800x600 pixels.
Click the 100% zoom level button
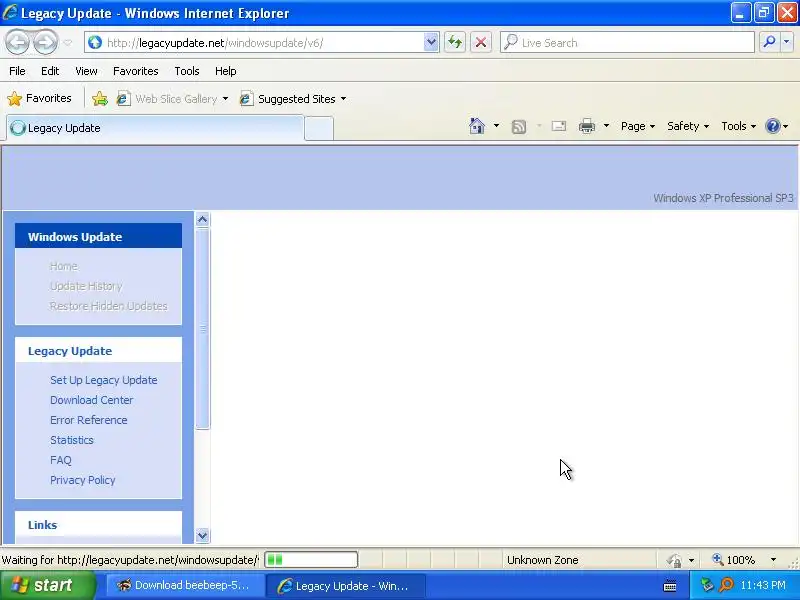tap(734, 560)
